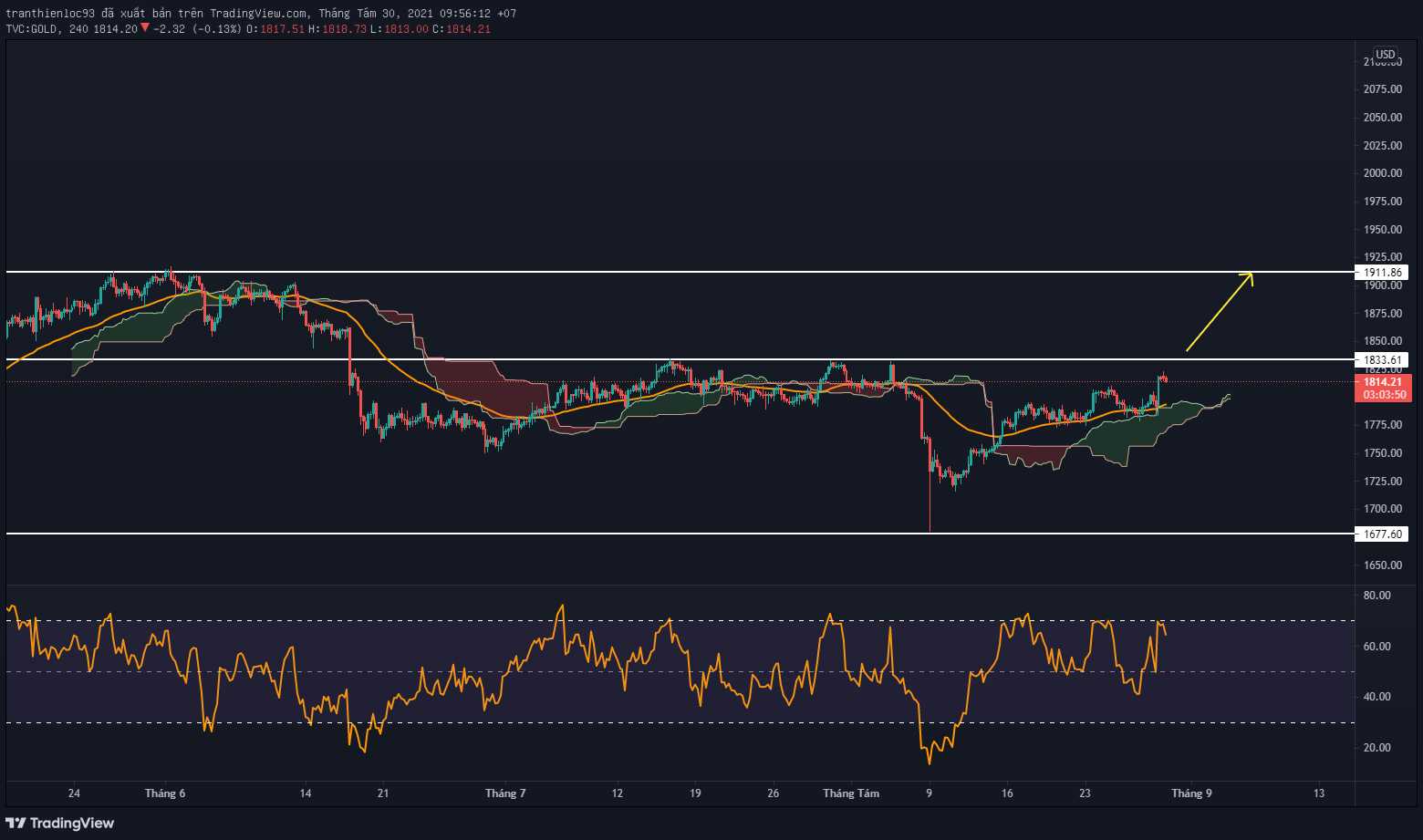Screen dimensions: 1423x840
Task: Click the RSI 40.00 scale label
Action: click(x=1376, y=697)
